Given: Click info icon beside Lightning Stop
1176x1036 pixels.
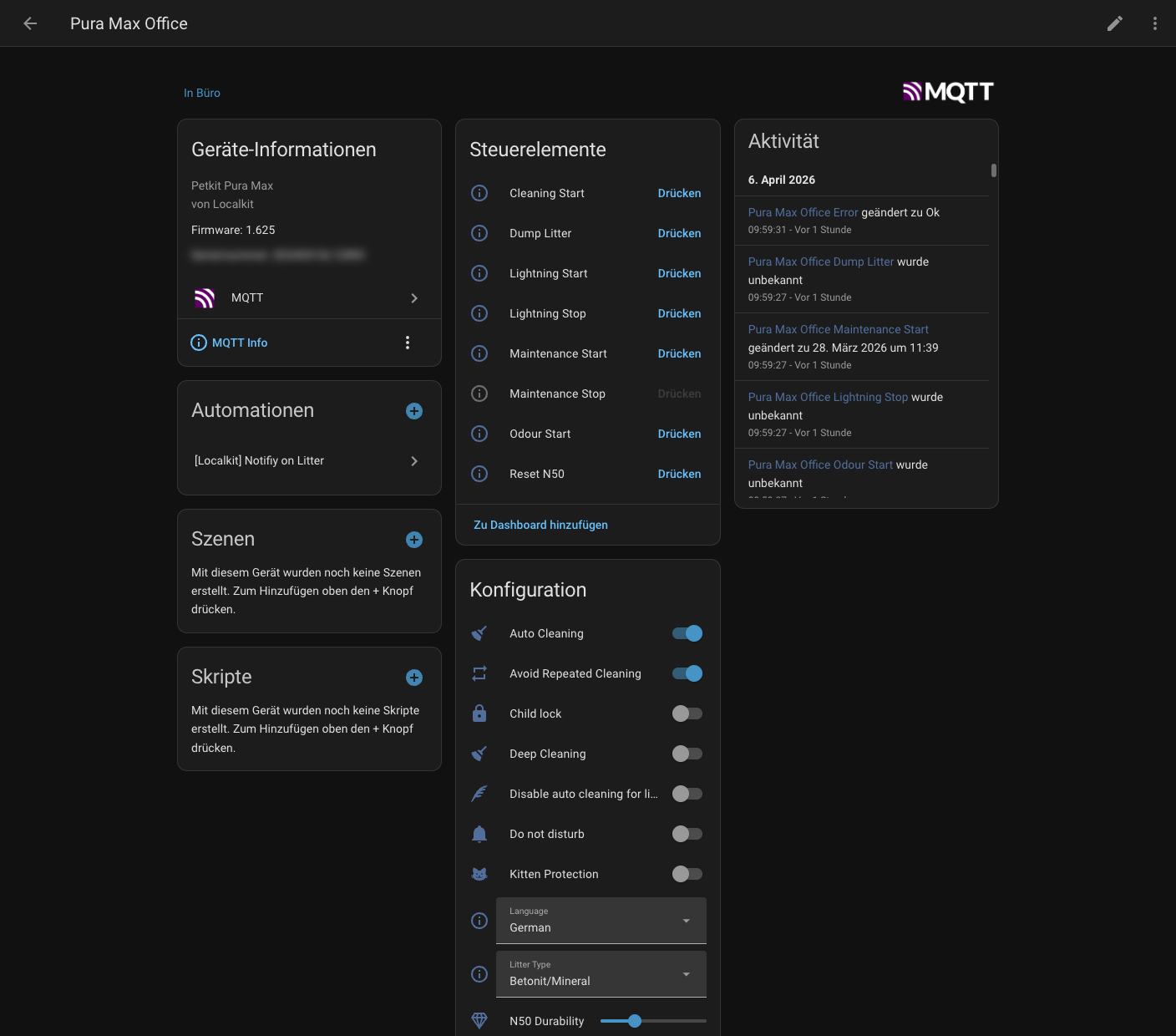Looking at the screenshot, I should [479, 313].
